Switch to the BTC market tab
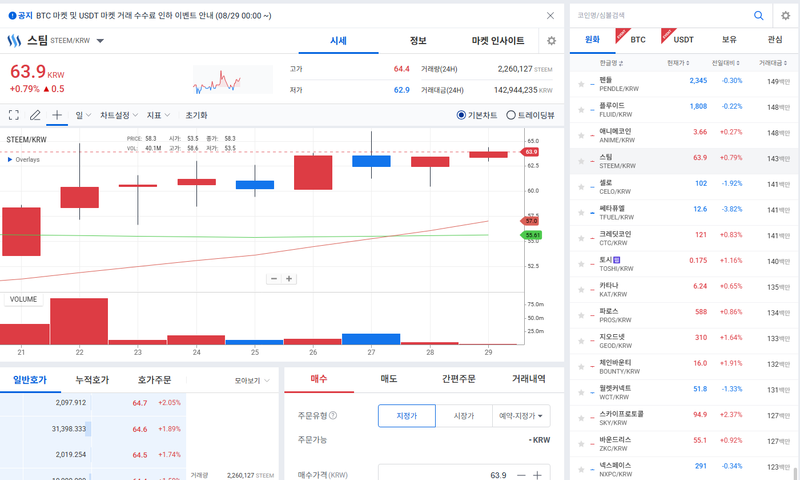Viewport: 800px width, 480px height. [x=637, y=40]
